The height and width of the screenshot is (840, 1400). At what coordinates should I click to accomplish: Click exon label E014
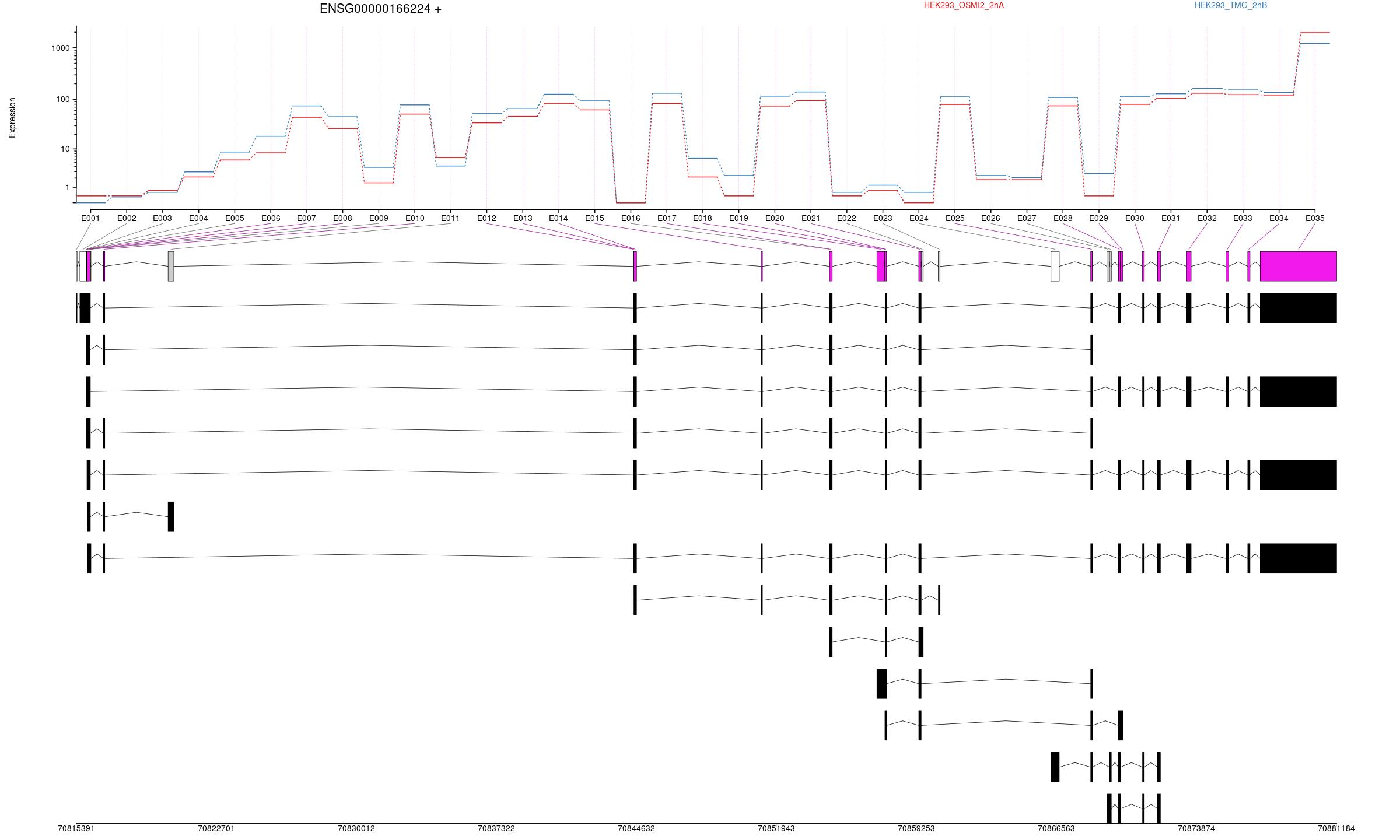pyautogui.click(x=558, y=218)
